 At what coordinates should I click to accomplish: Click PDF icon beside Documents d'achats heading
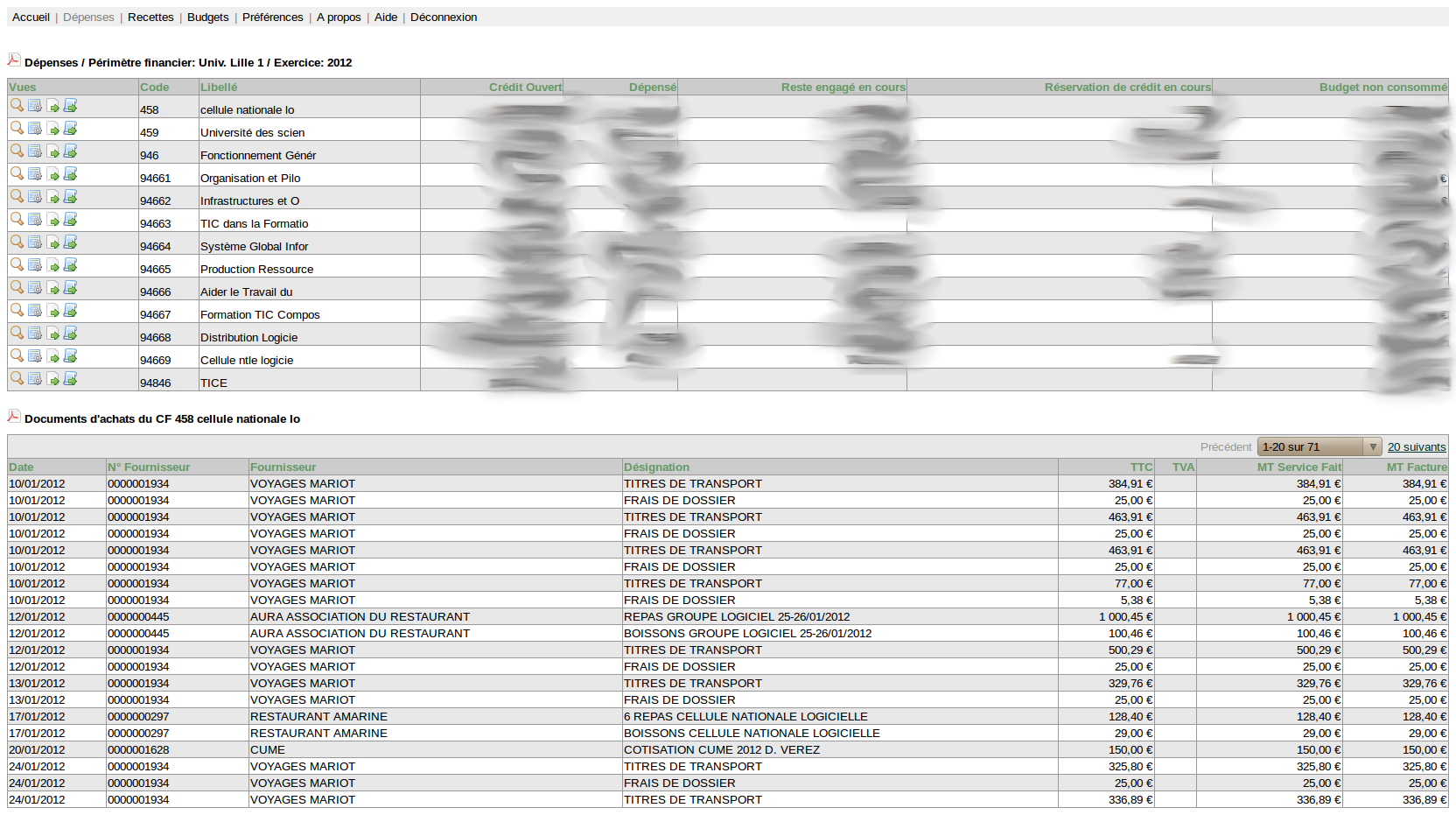[14, 416]
